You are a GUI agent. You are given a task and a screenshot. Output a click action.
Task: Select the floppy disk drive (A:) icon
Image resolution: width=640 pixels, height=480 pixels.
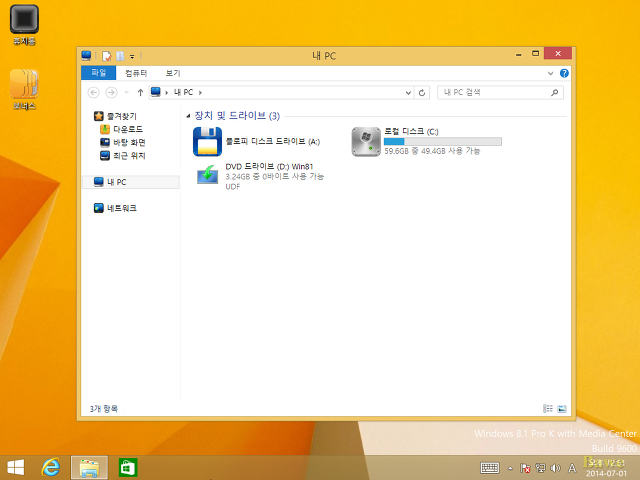point(207,142)
